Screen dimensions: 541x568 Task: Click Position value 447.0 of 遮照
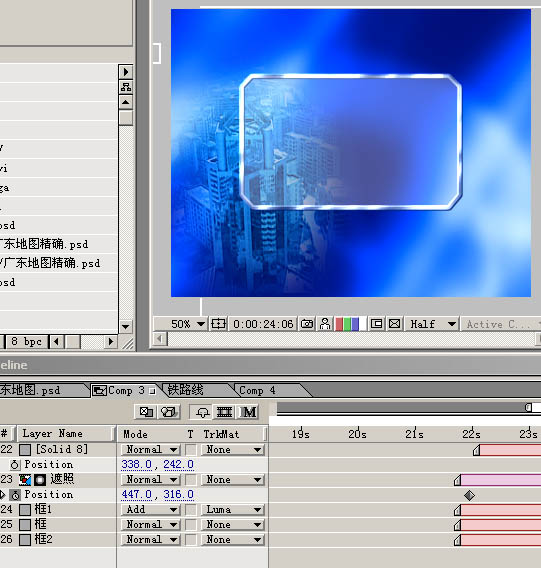pos(137,494)
